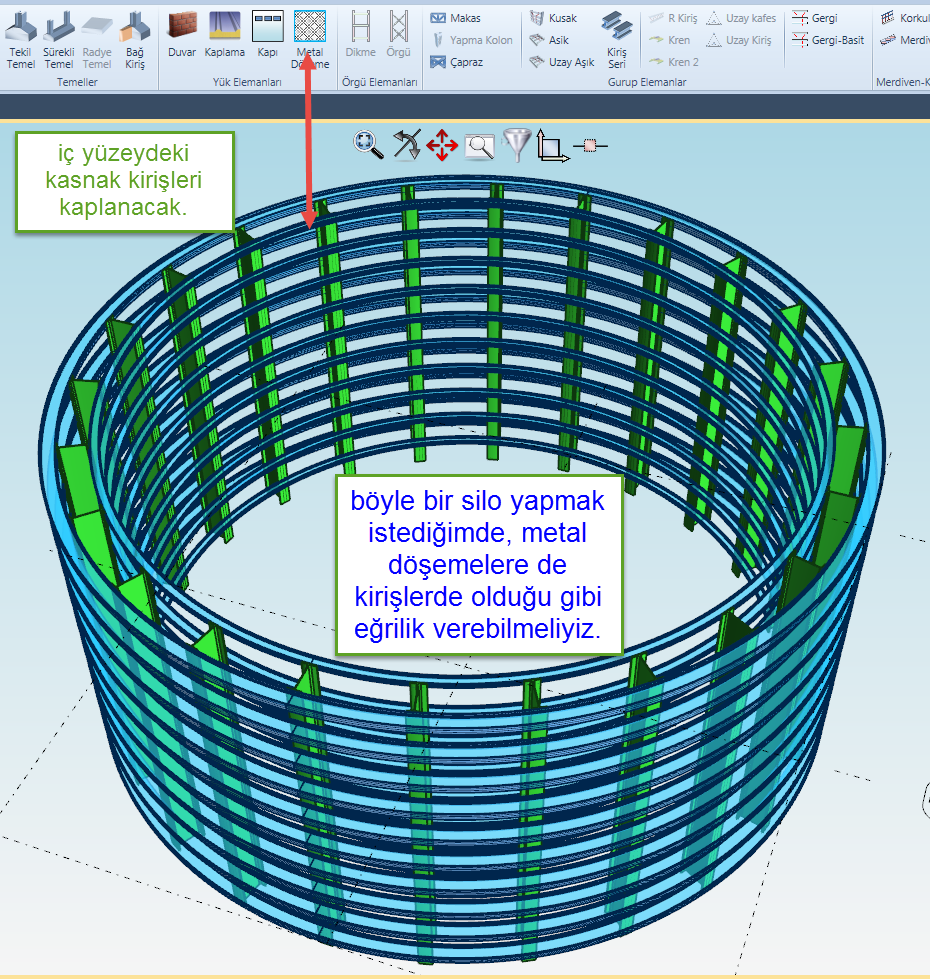Click the Kiriş Seri tool
Screen dimensions: 930x979
click(617, 38)
